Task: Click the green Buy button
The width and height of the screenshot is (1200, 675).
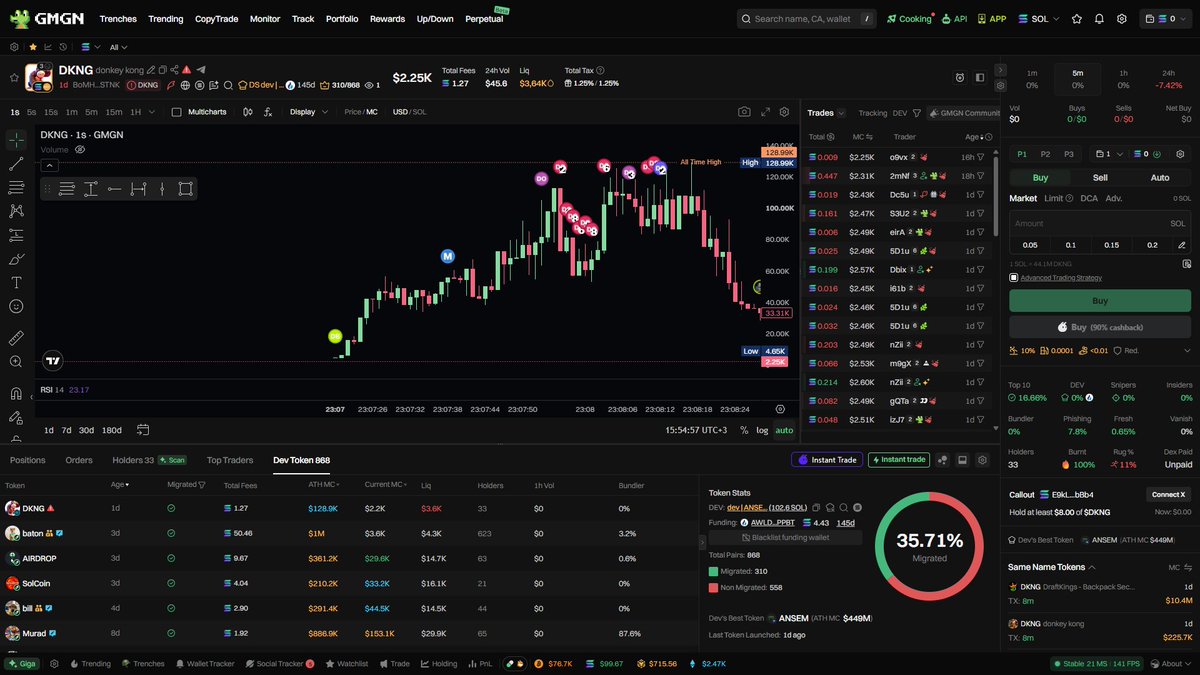Action: (1099, 300)
